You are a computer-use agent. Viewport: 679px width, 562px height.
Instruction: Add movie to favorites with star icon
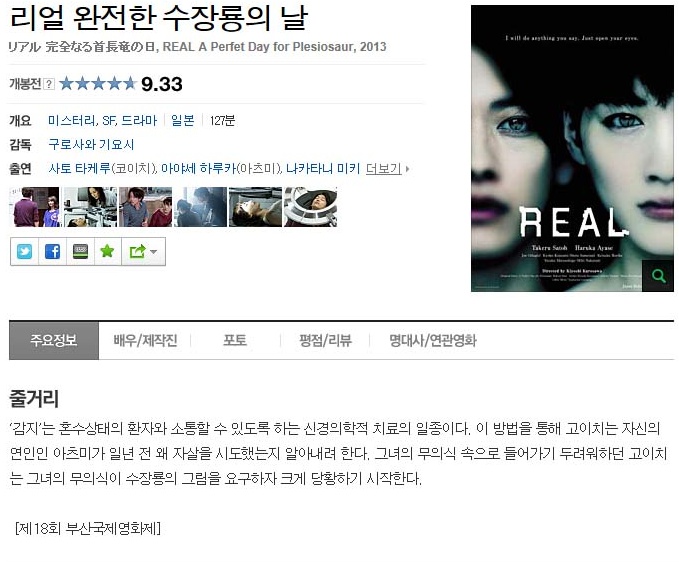tap(107, 252)
